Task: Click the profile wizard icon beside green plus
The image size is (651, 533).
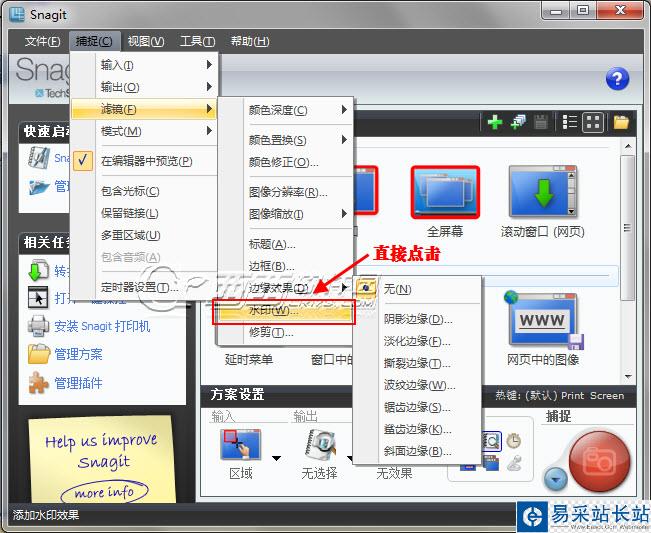Action: click(x=518, y=122)
